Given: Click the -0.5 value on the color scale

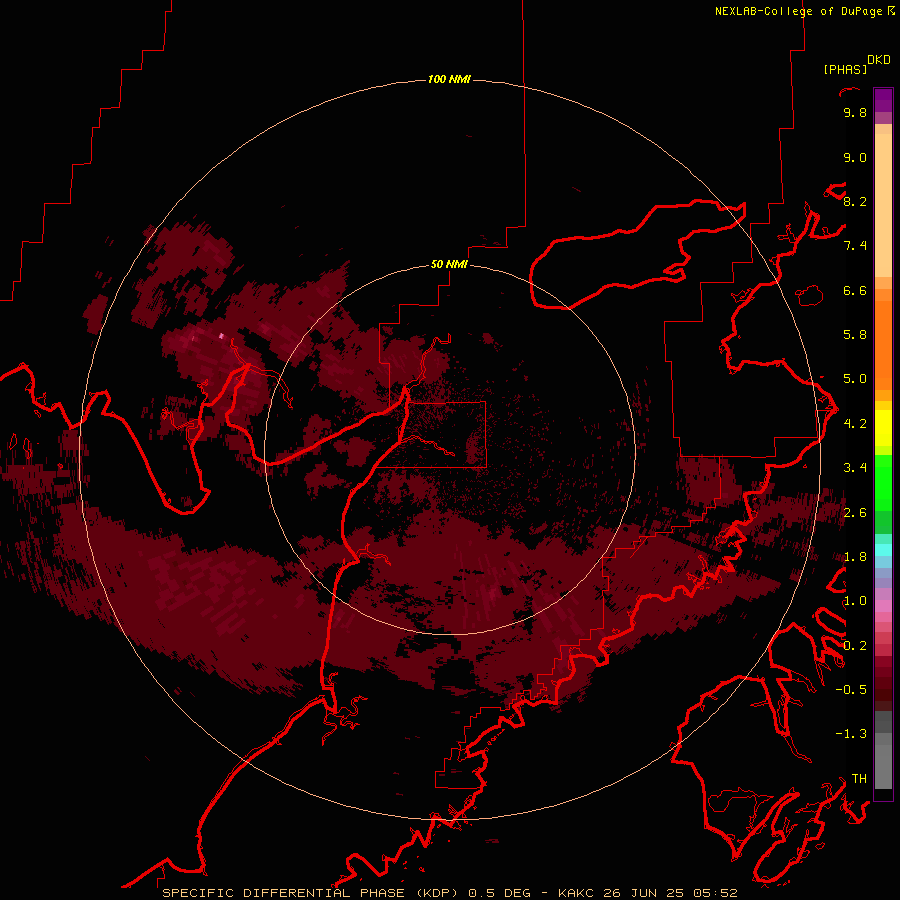Looking at the screenshot, I should click(851, 690).
